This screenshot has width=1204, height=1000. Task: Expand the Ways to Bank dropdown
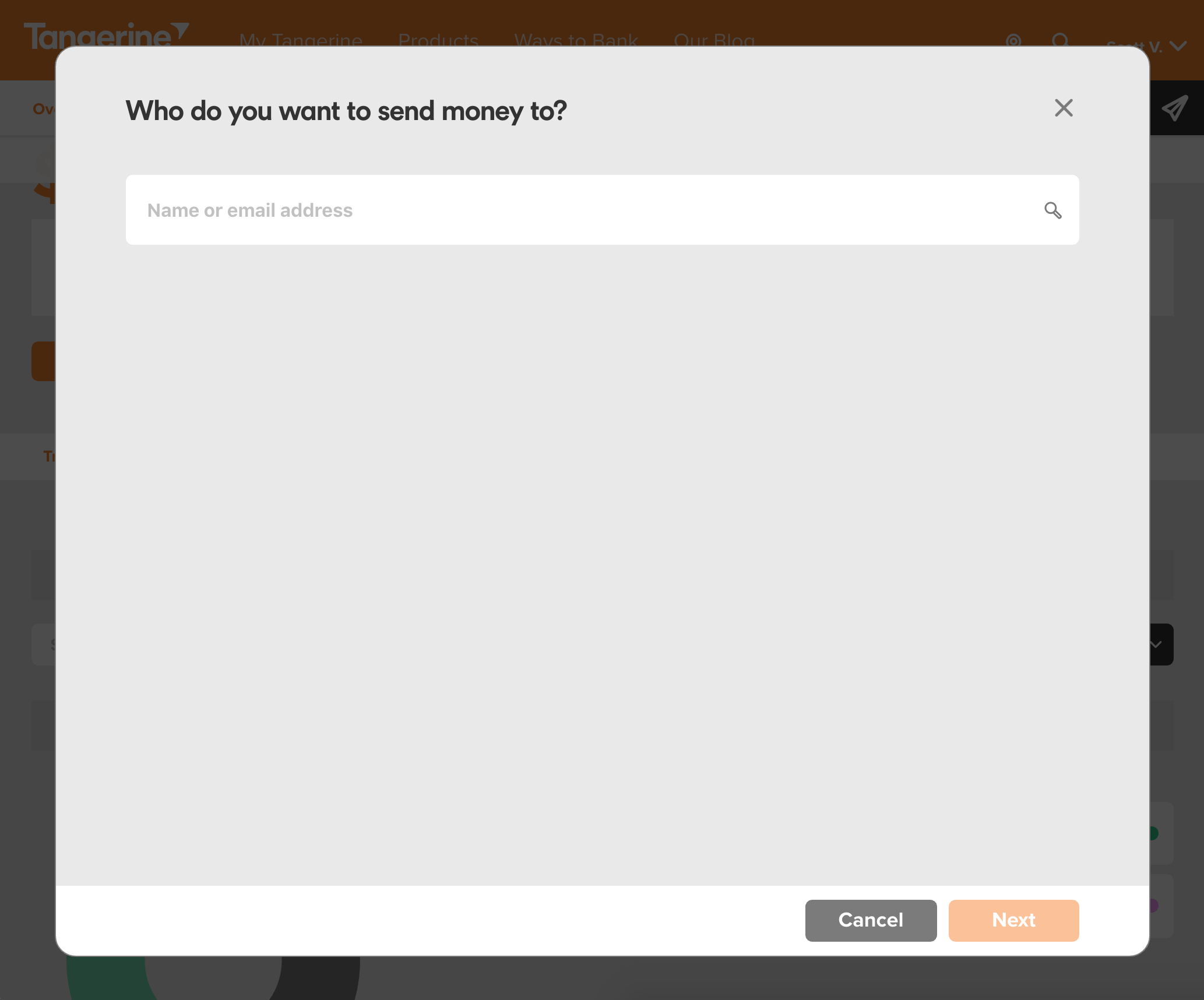tap(575, 40)
